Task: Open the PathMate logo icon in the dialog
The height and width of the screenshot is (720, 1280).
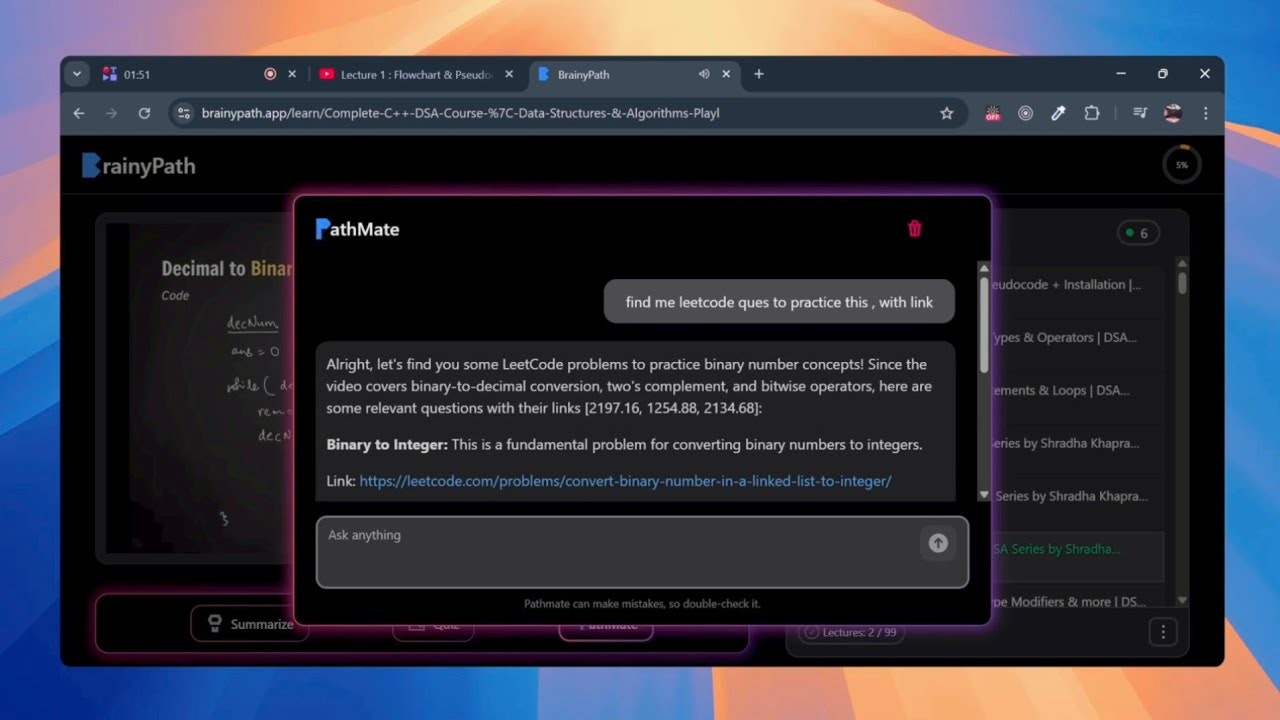Action: [x=321, y=228]
